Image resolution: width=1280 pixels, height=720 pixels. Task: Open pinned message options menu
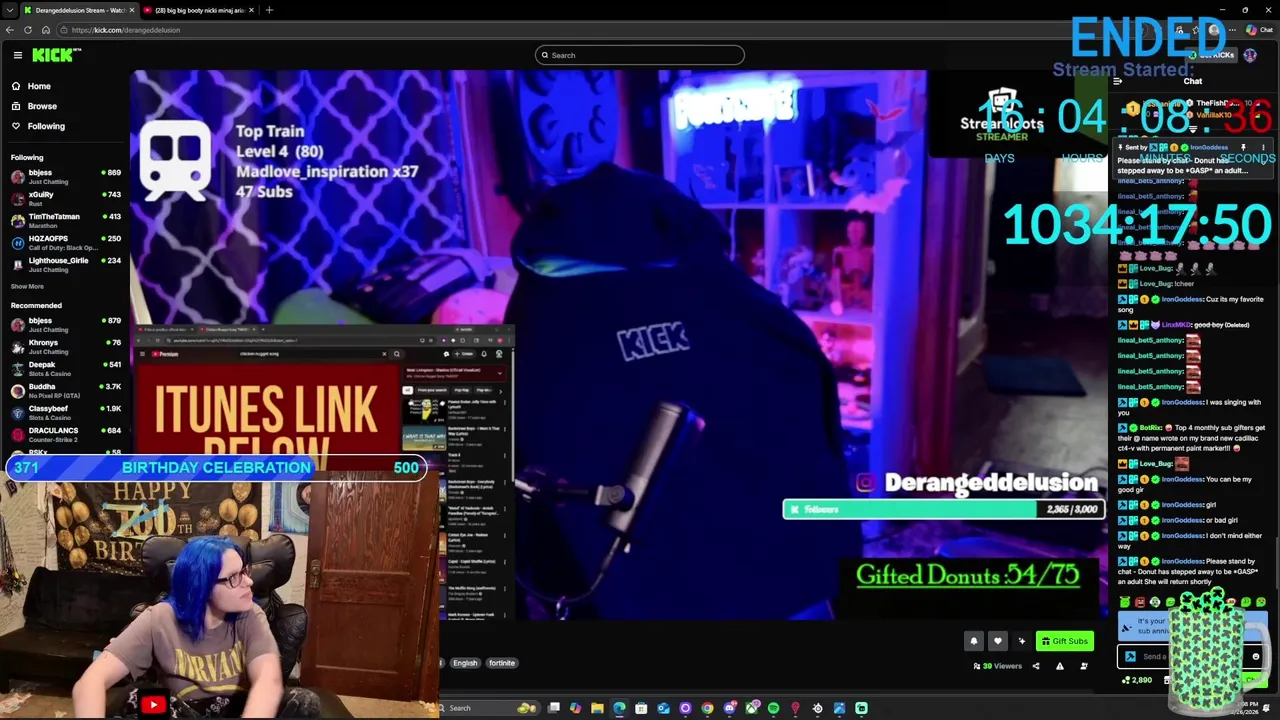(x=1263, y=147)
